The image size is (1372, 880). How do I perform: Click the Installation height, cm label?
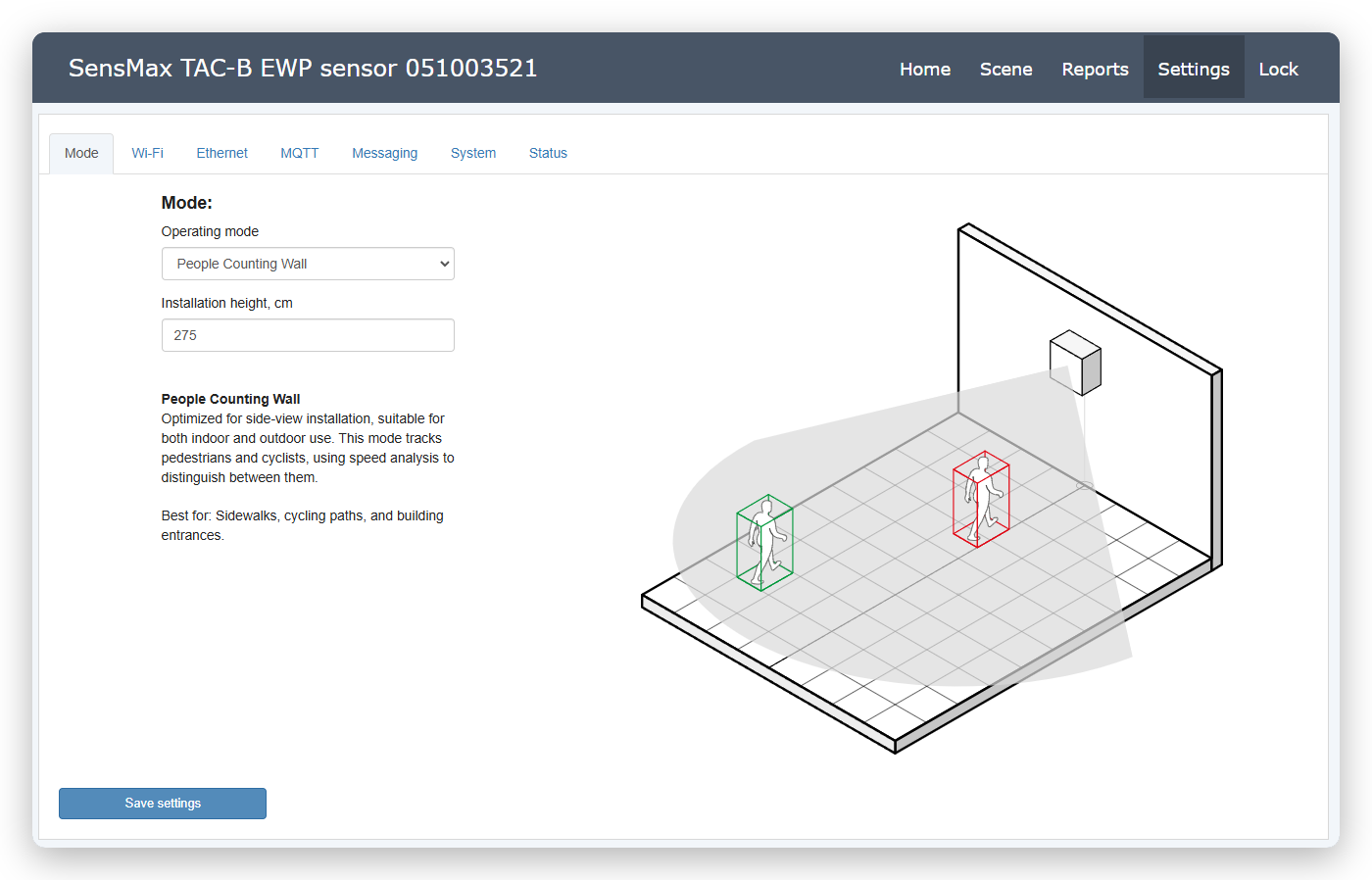pyautogui.click(x=227, y=303)
